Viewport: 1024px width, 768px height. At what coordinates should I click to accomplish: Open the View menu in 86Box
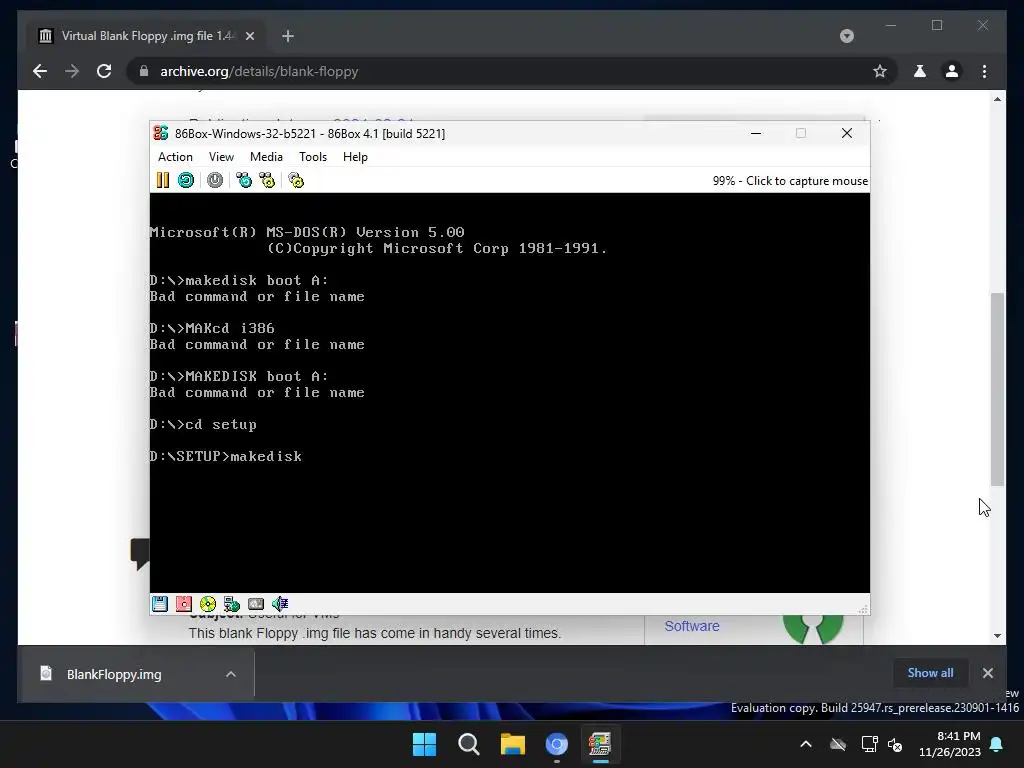[x=221, y=157]
